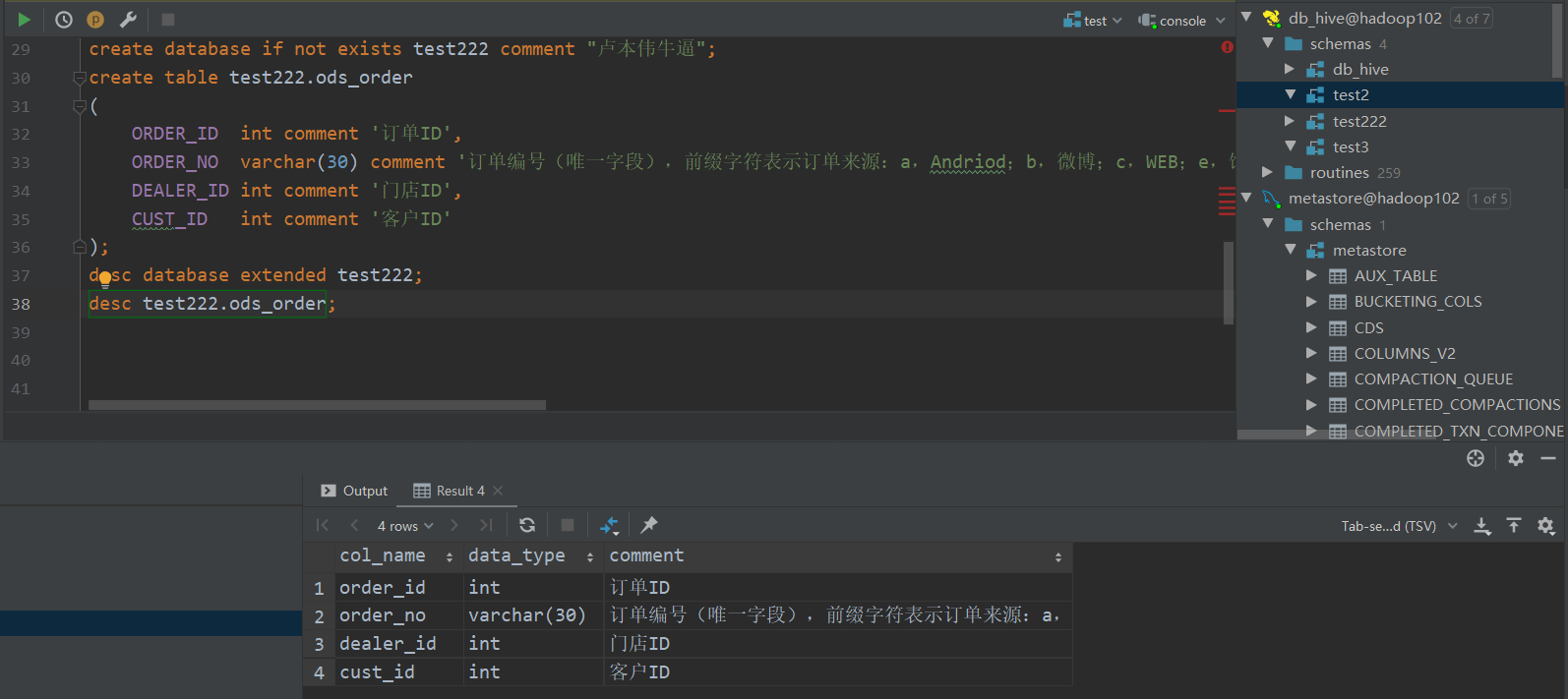Sort by the data_type column header
Image resolution: width=1568 pixels, height=699 pixels.
point(531,556)
